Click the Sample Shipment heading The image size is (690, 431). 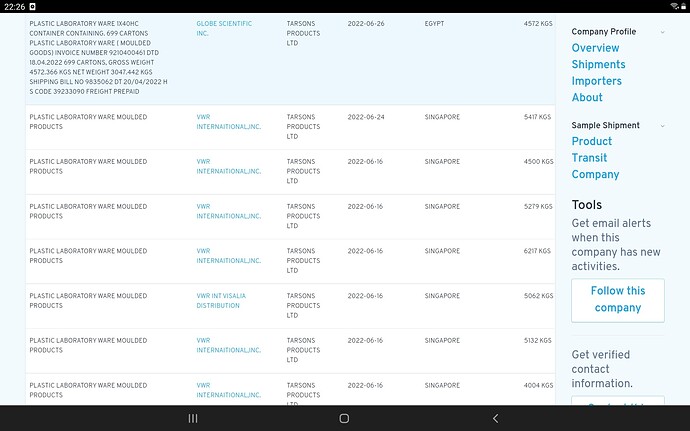[x=605, y=125]
